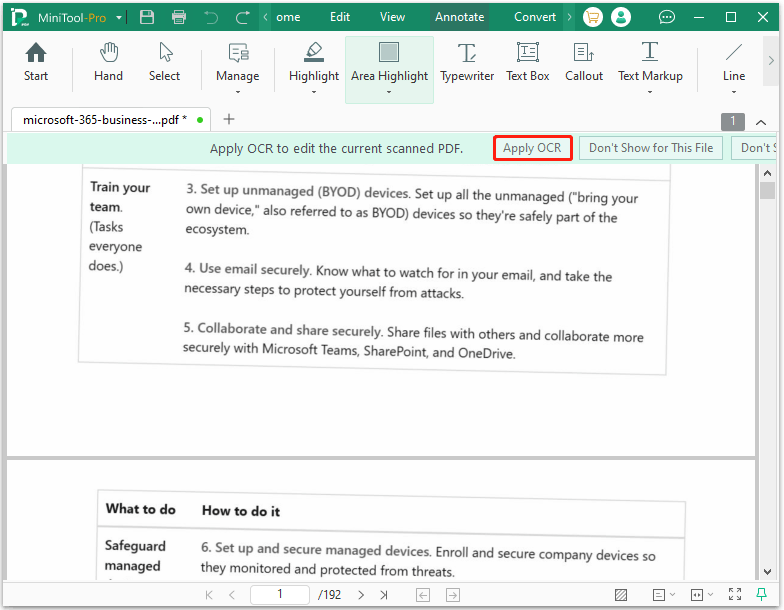Expand MiniTool-Pro application menu arrow

point(119,18)
